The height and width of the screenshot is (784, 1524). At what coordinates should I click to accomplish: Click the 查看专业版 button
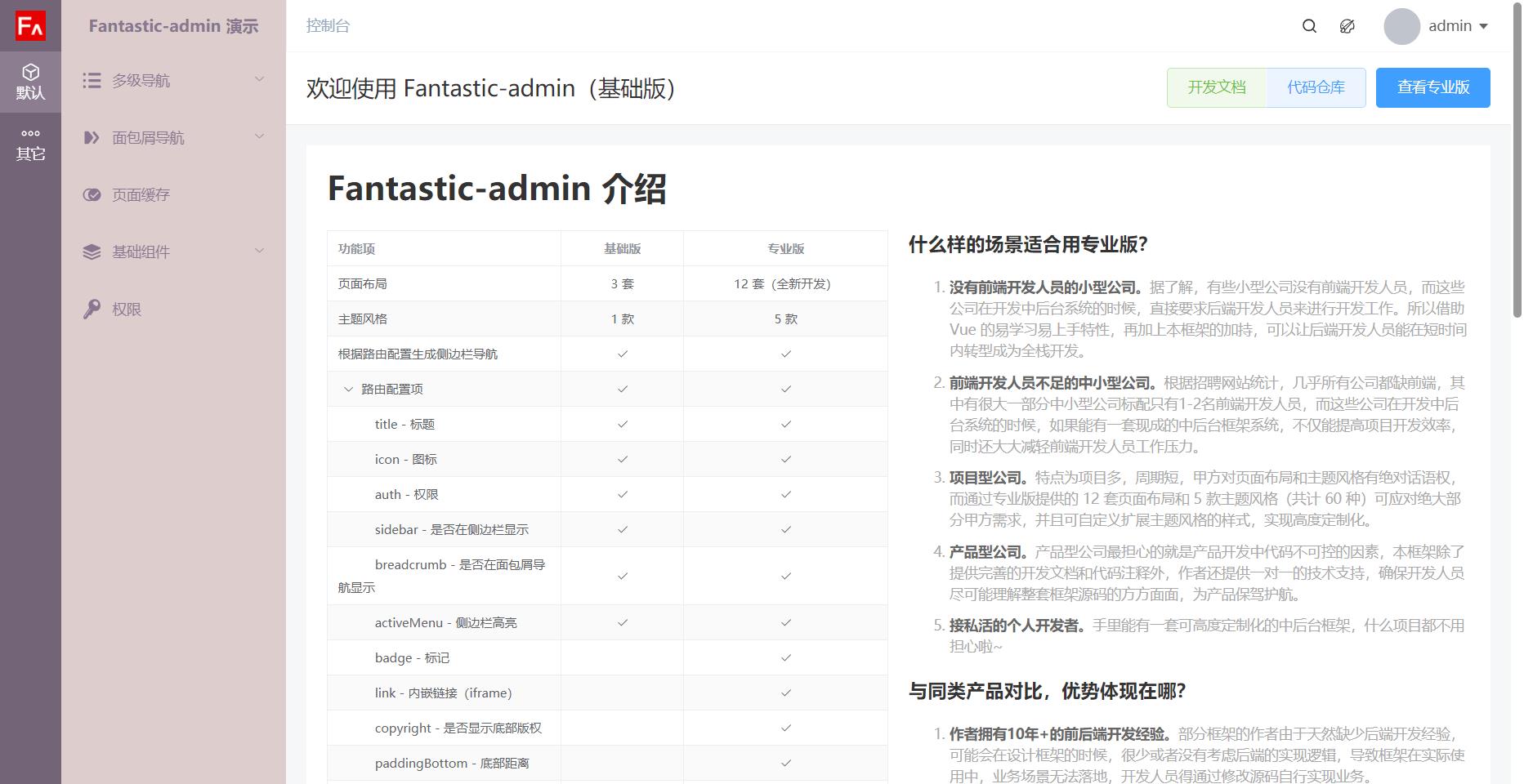(x=1432, y=87)
